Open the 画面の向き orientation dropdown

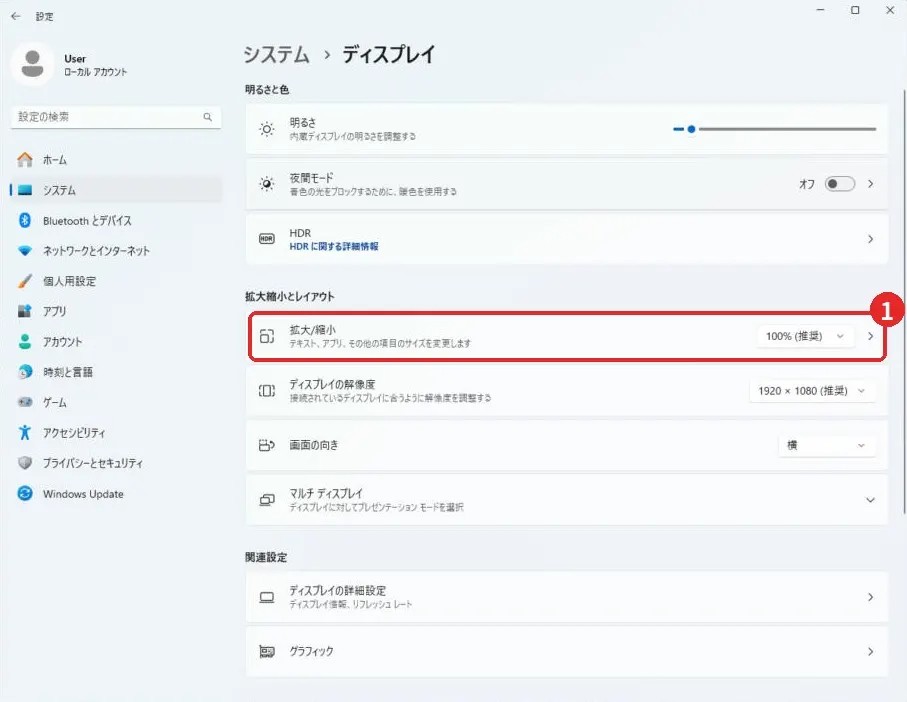click(x=825, y=445)
